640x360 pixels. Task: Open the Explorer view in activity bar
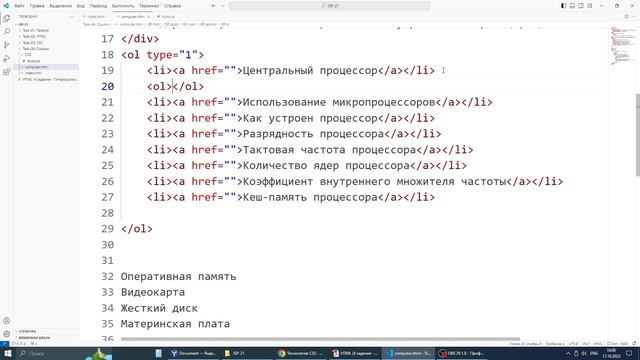tap(7, 18)
